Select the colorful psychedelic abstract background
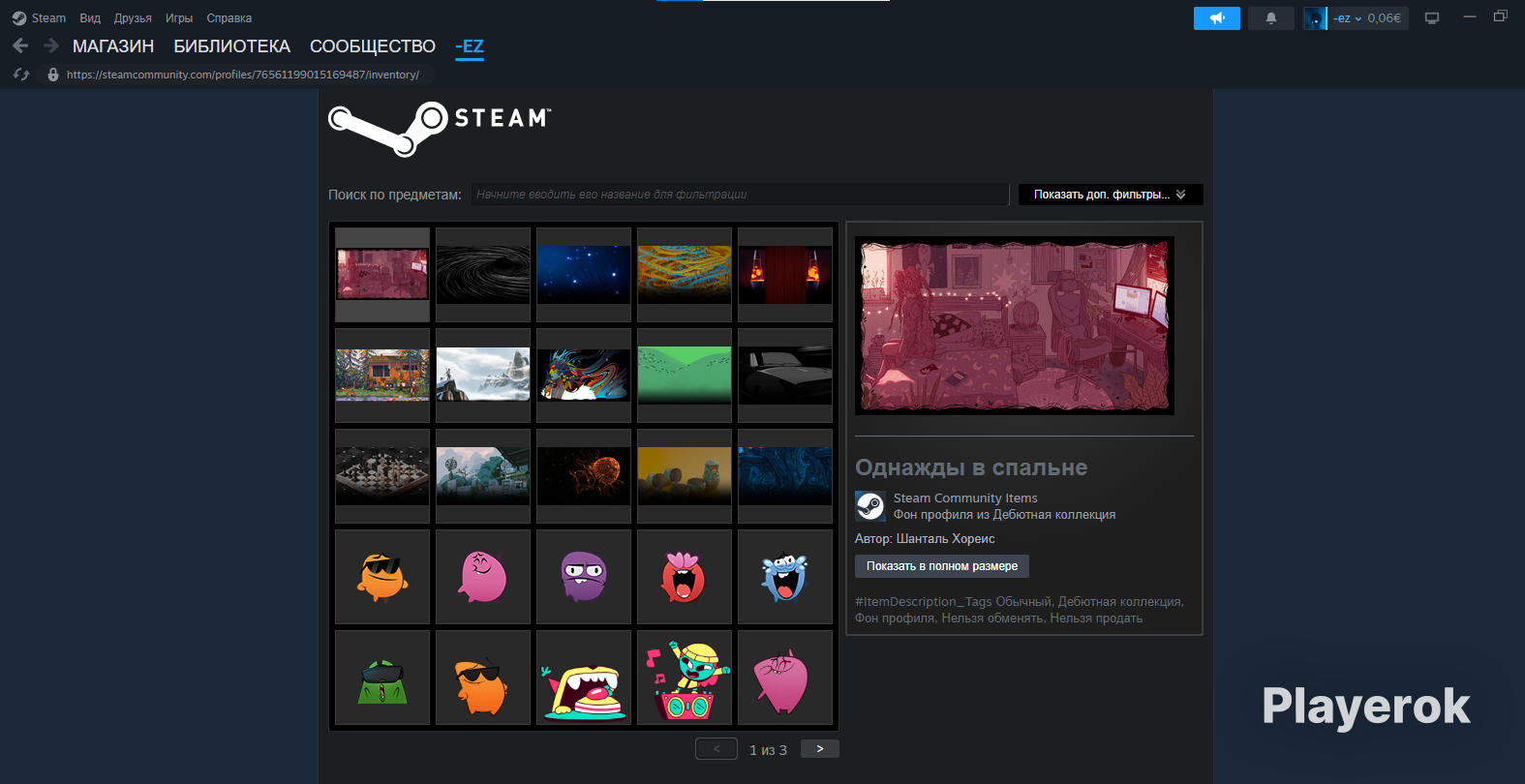The width and height of the screenshot is (1525, 784). click(x=584, y=376)
